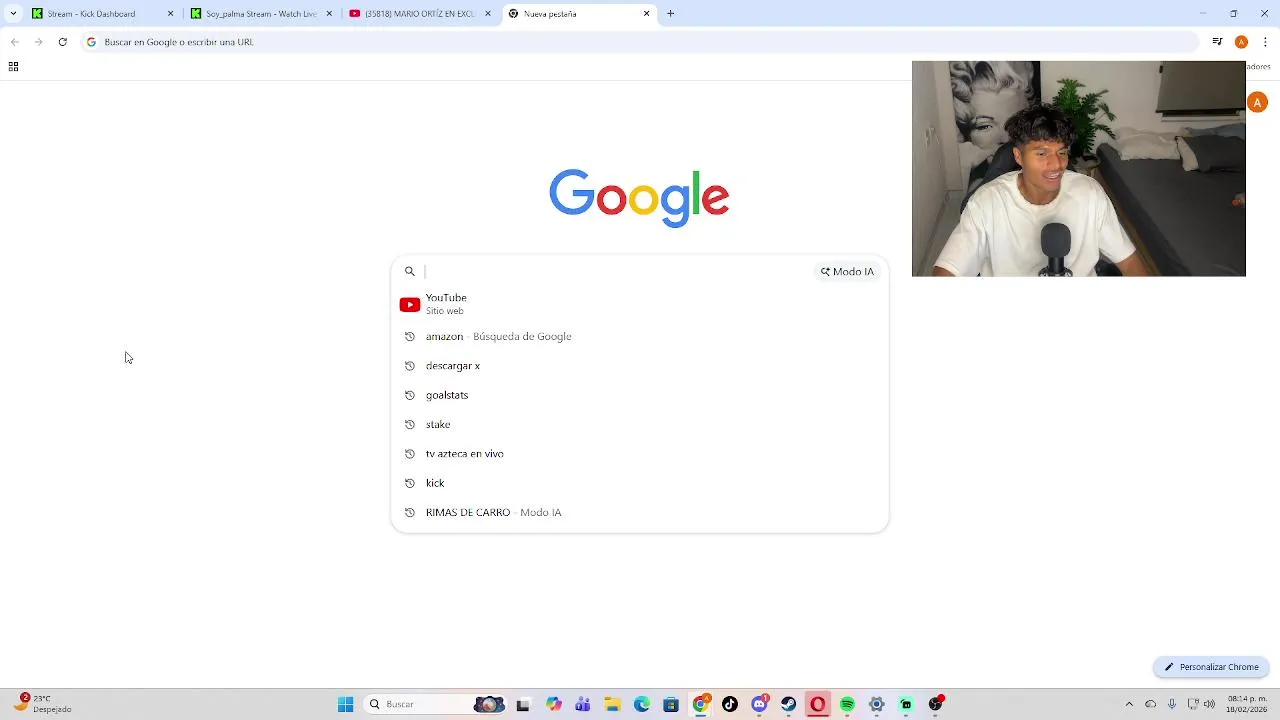Launch Copilot from the taskbar
Screen dimensions: 1280x720
click(553, 704)
